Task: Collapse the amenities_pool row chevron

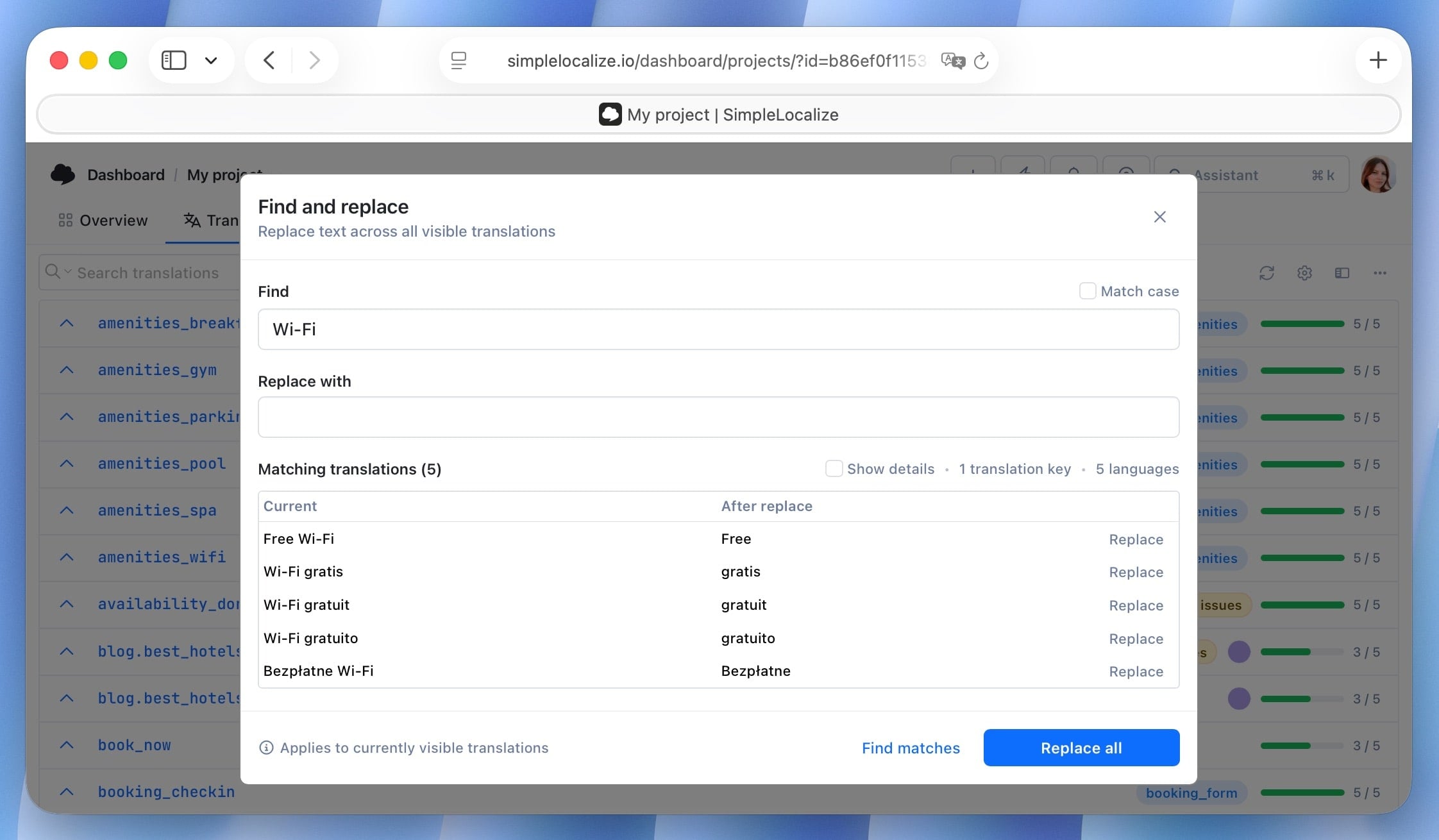Action: (67, 464)
